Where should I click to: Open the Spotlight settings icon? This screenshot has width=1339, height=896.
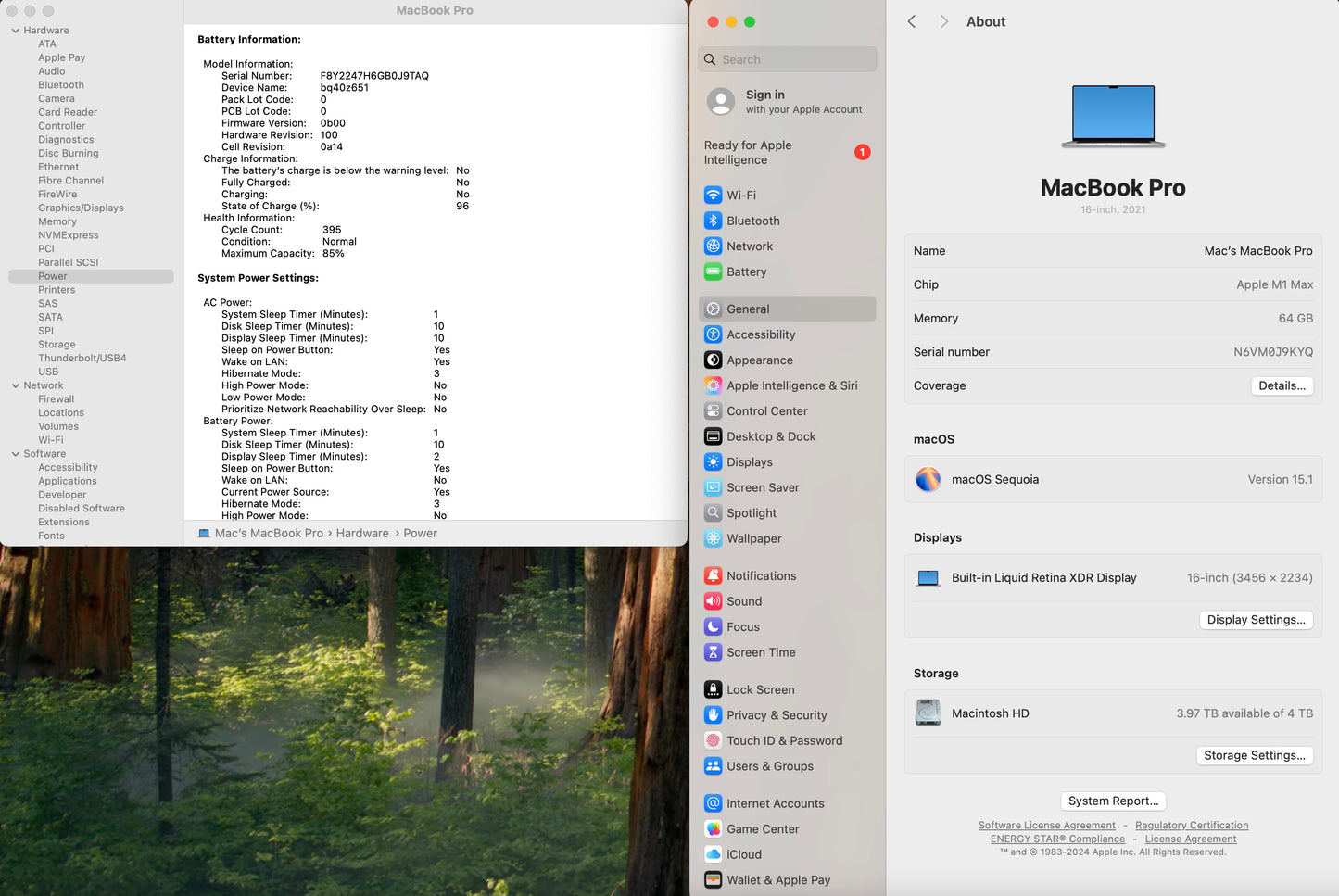713,512
